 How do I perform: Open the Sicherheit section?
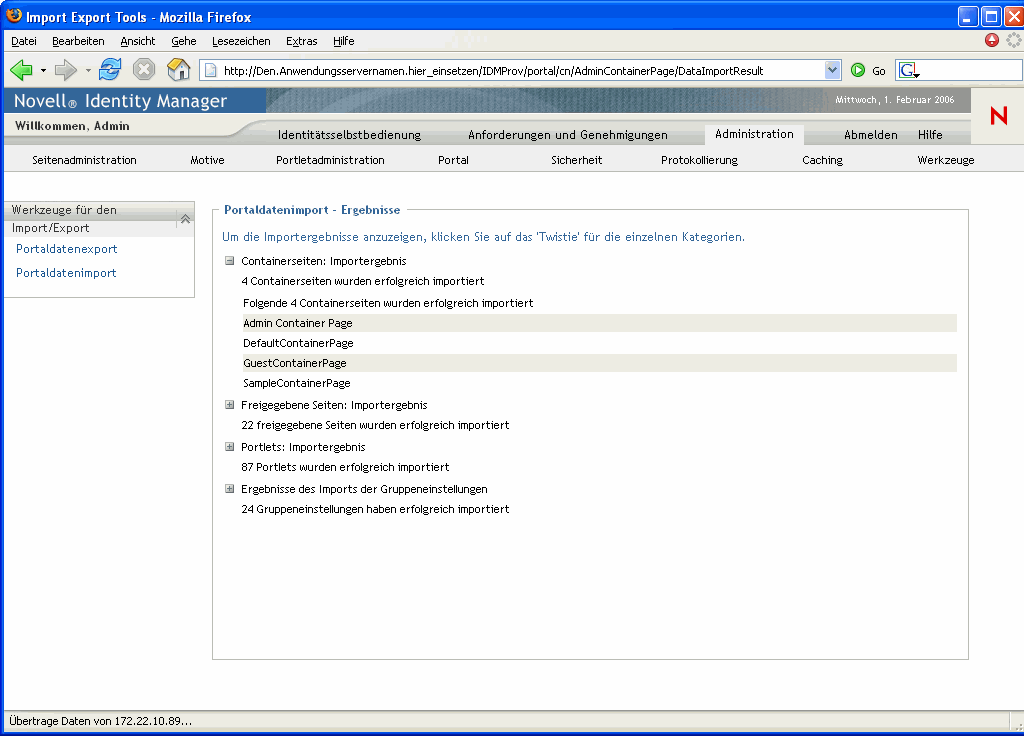coord(576,160)
